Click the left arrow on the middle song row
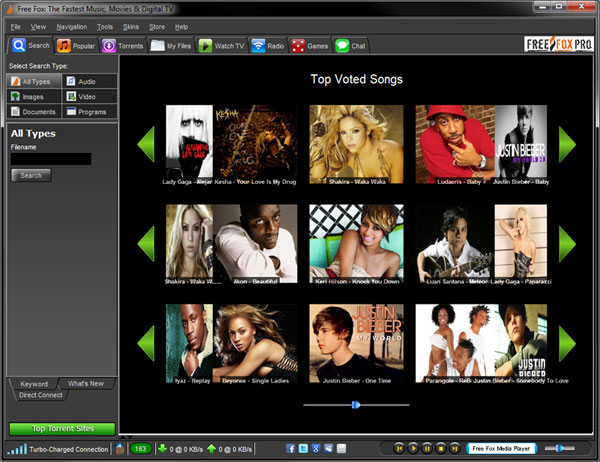 [x=146, y=243]
